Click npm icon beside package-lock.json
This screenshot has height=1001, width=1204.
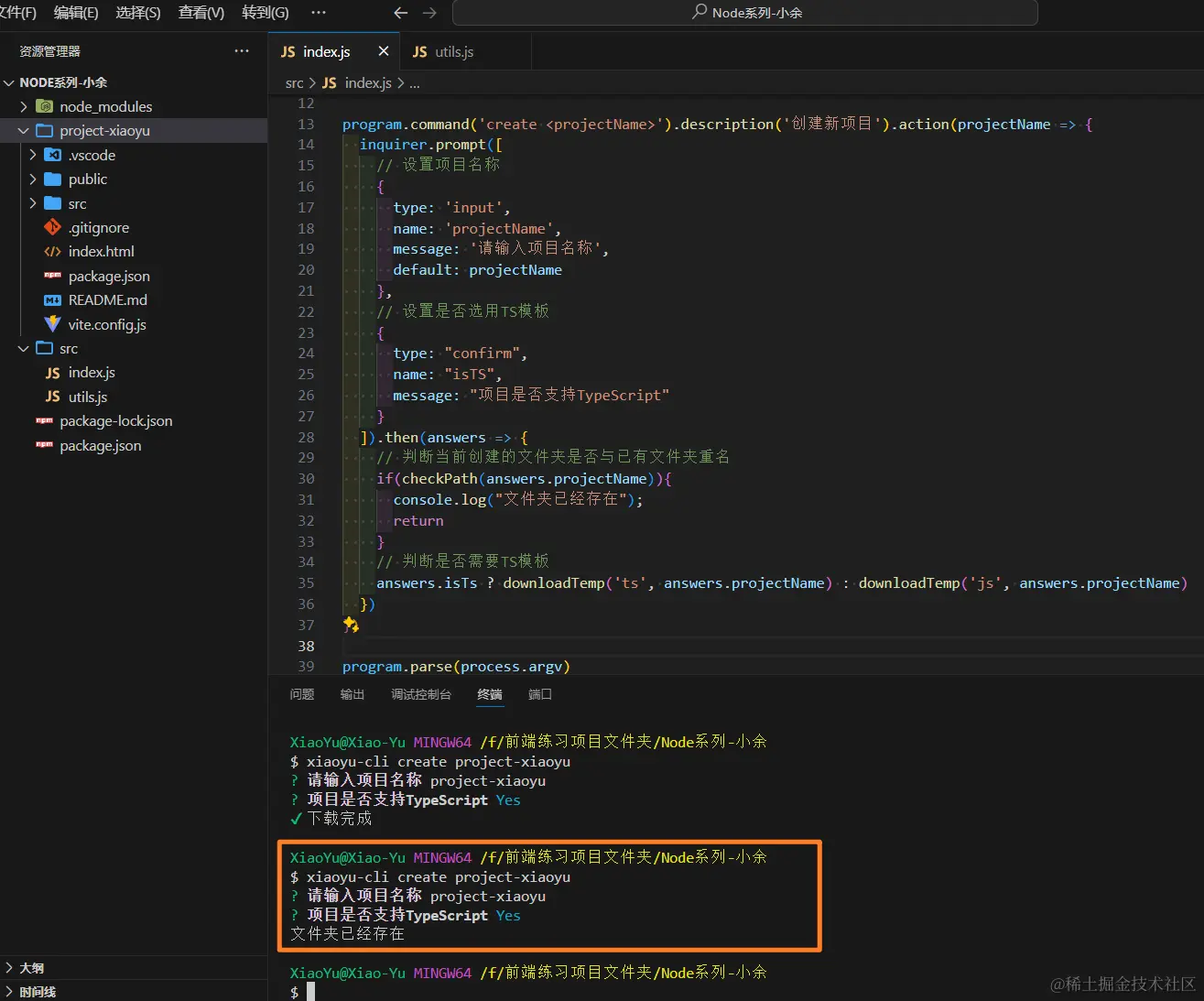pos(44,421)
